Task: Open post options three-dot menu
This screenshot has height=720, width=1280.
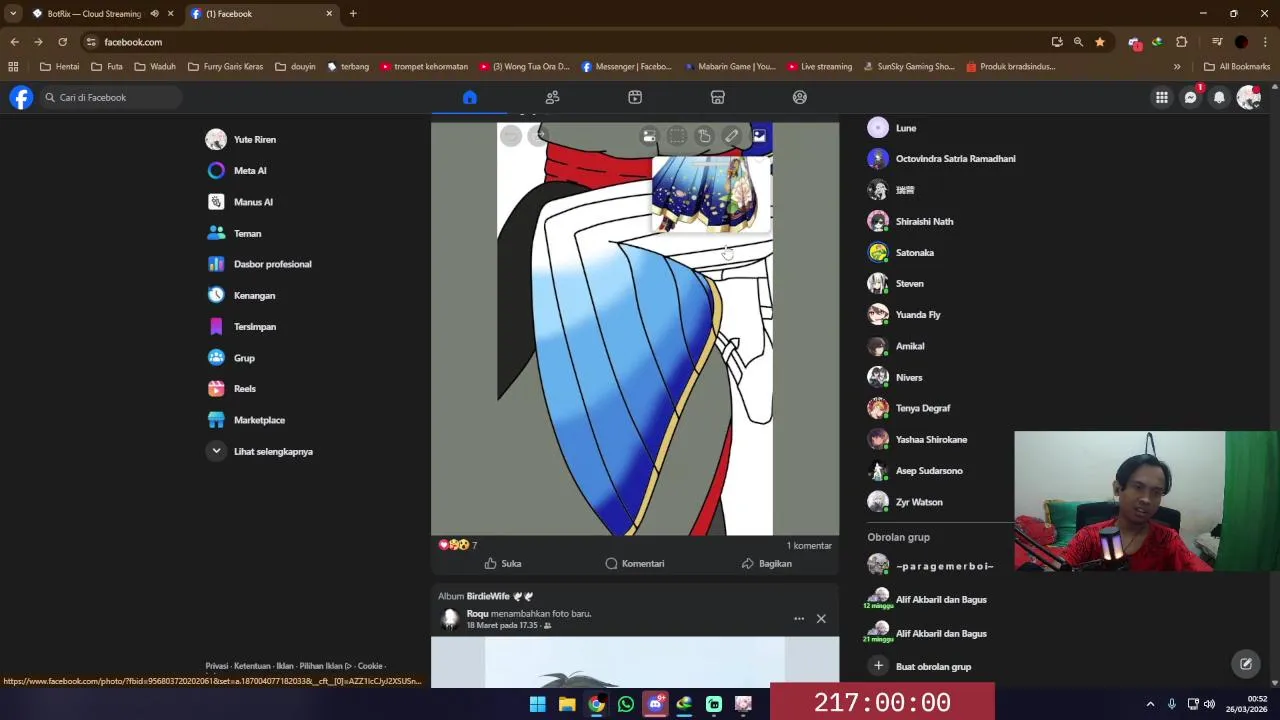Action: (799, 619)
